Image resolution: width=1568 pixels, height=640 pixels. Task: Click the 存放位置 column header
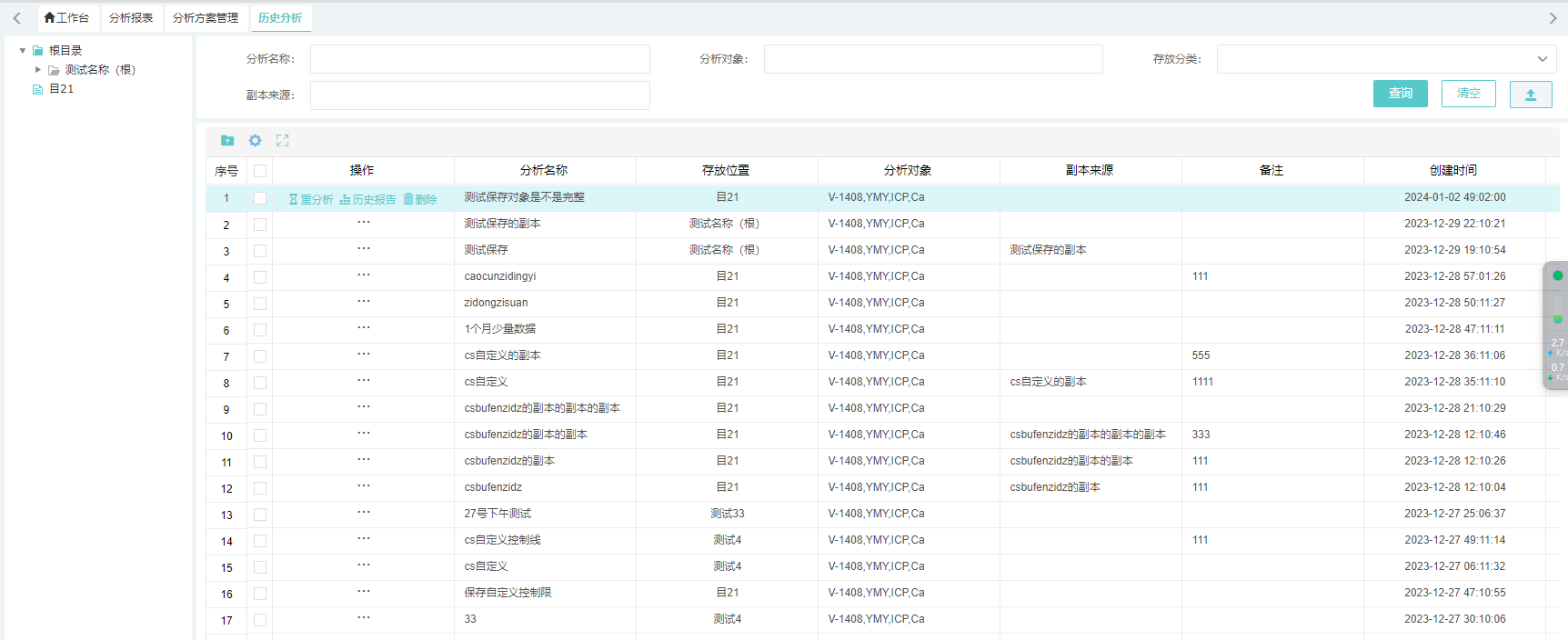coord(726,171)
